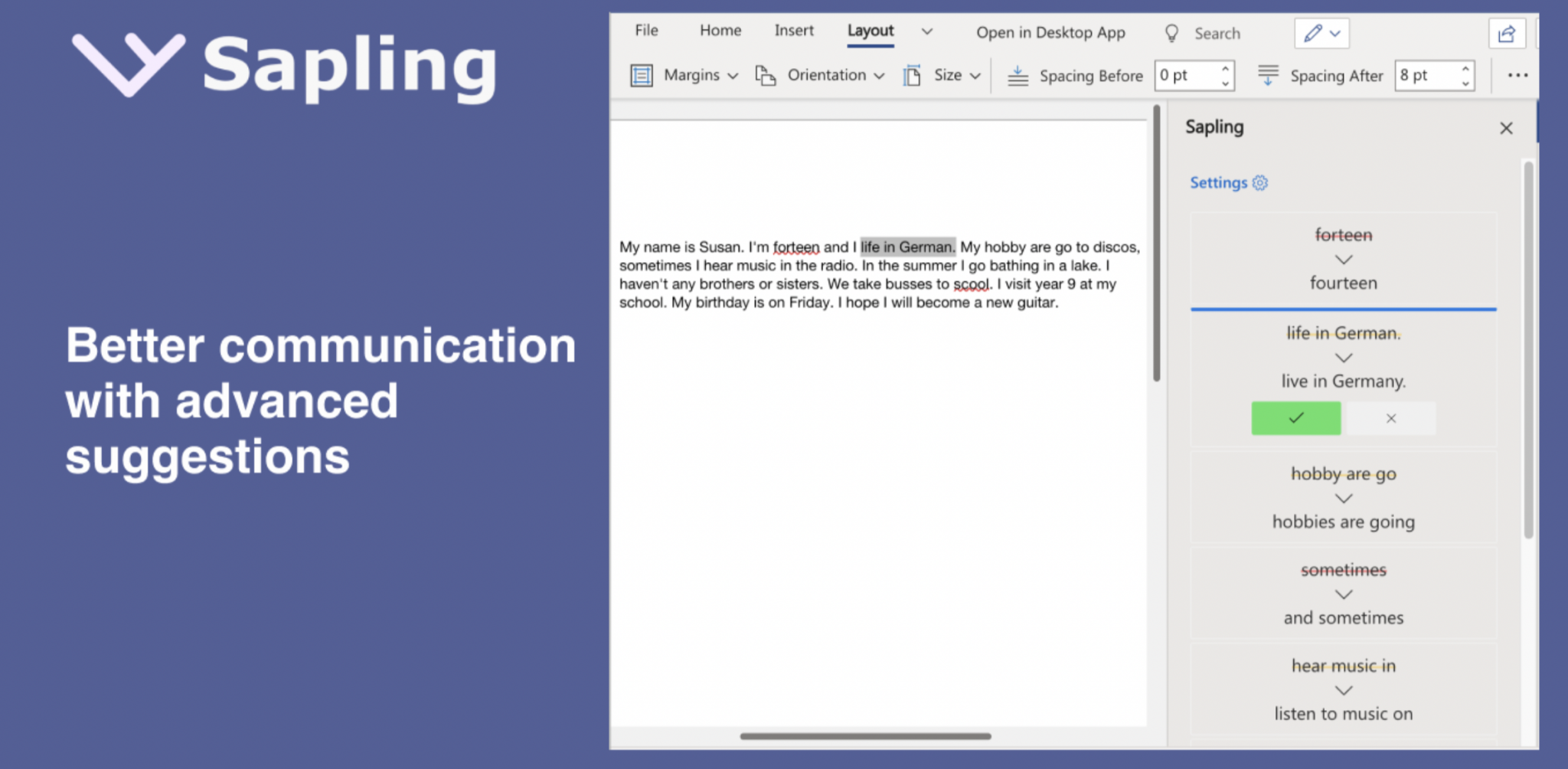Click the editing mode pencil icon
Screen dimensions: 1568x769
coord(1312,33)
